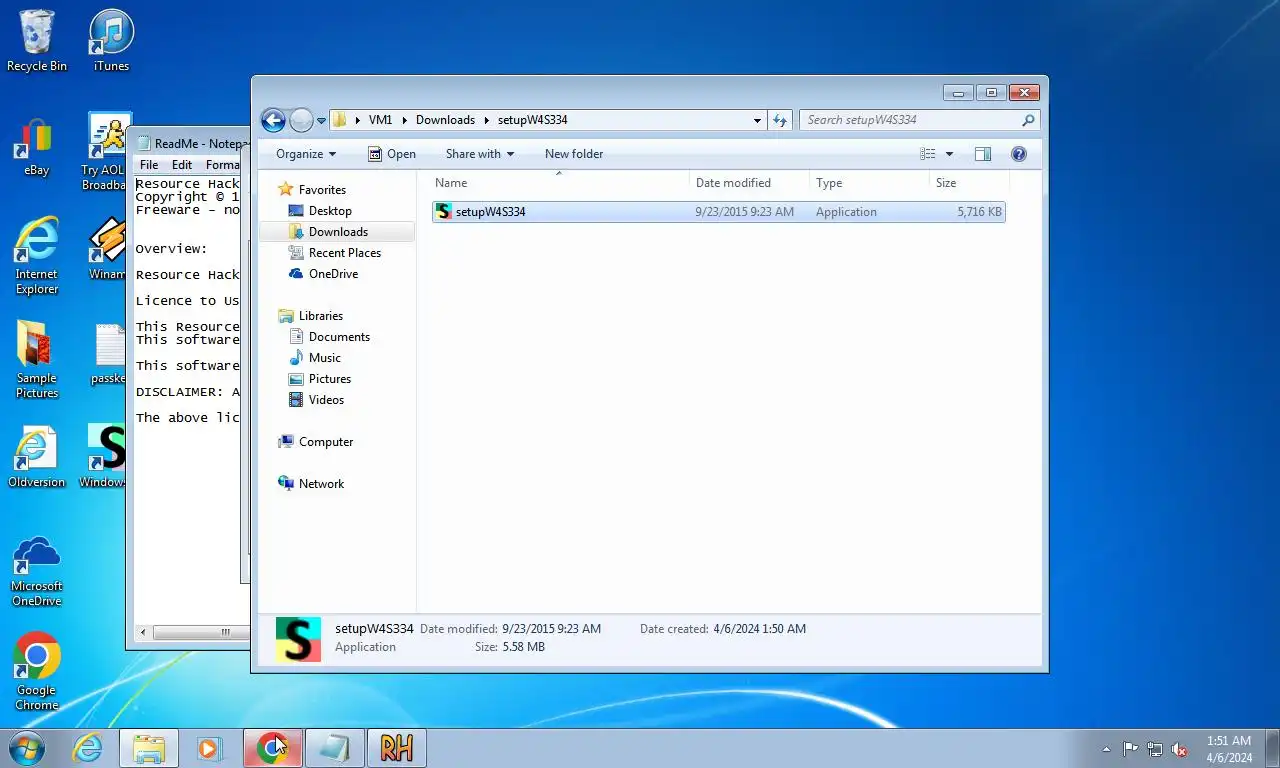Click the Resource Hacker RH taskbar button
The image size is (1280, 768).
coord(396,748)
